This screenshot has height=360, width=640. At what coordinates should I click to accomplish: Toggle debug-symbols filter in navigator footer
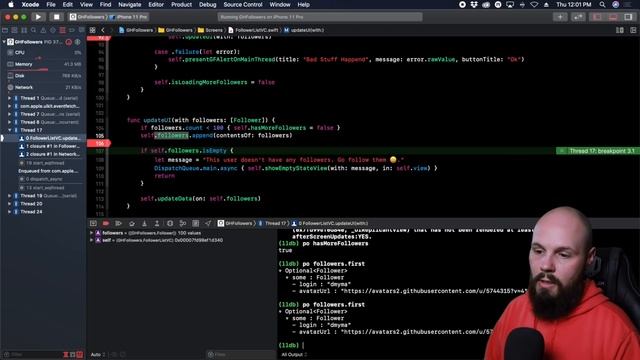tap(73, 355)
